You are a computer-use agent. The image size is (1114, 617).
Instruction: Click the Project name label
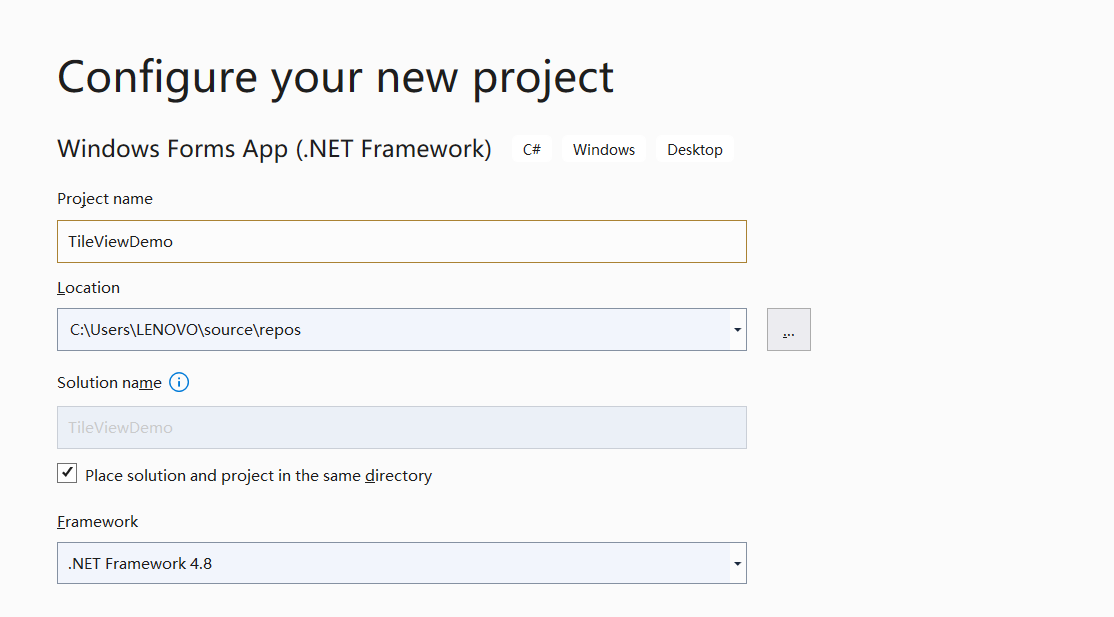pos(105,199)
